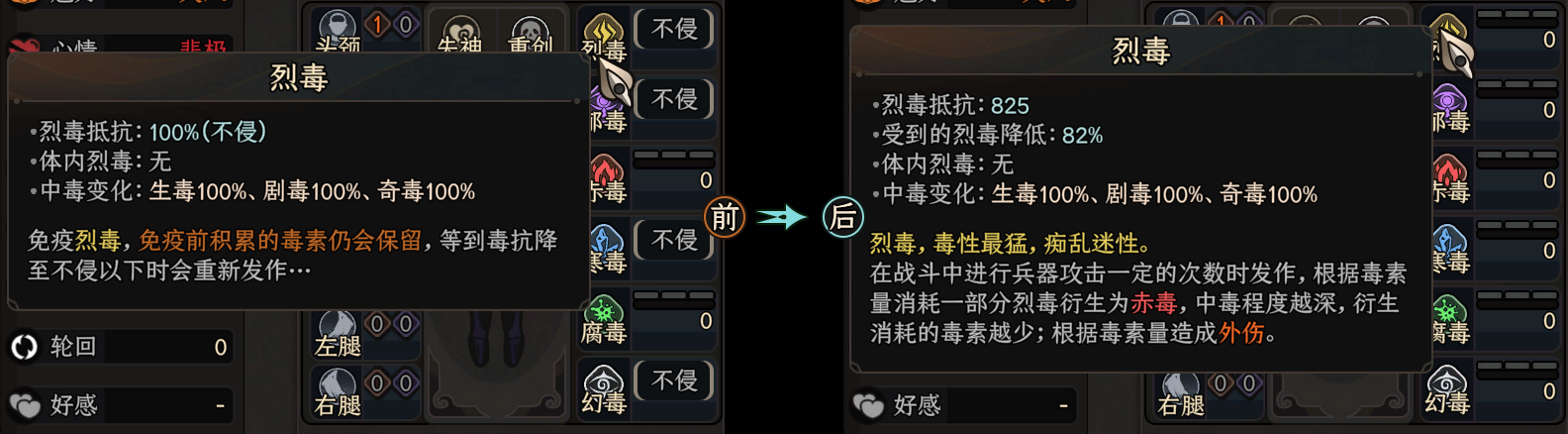The image size is (1568, 434).
Task: Click the orange 前 circle marker
Action: (725, 217)
